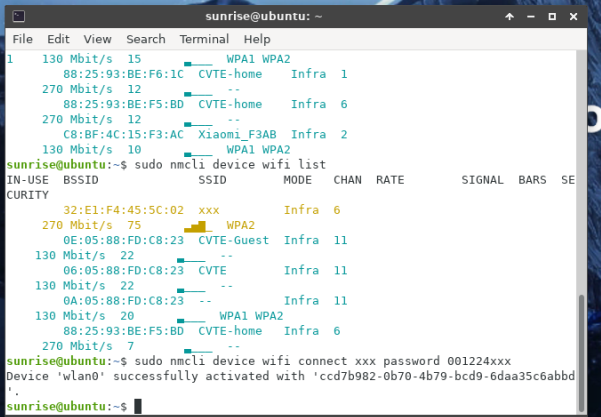Click the 'nmcli device wifi connect' command line
The image size is (601, 417).
pos(323,361)
